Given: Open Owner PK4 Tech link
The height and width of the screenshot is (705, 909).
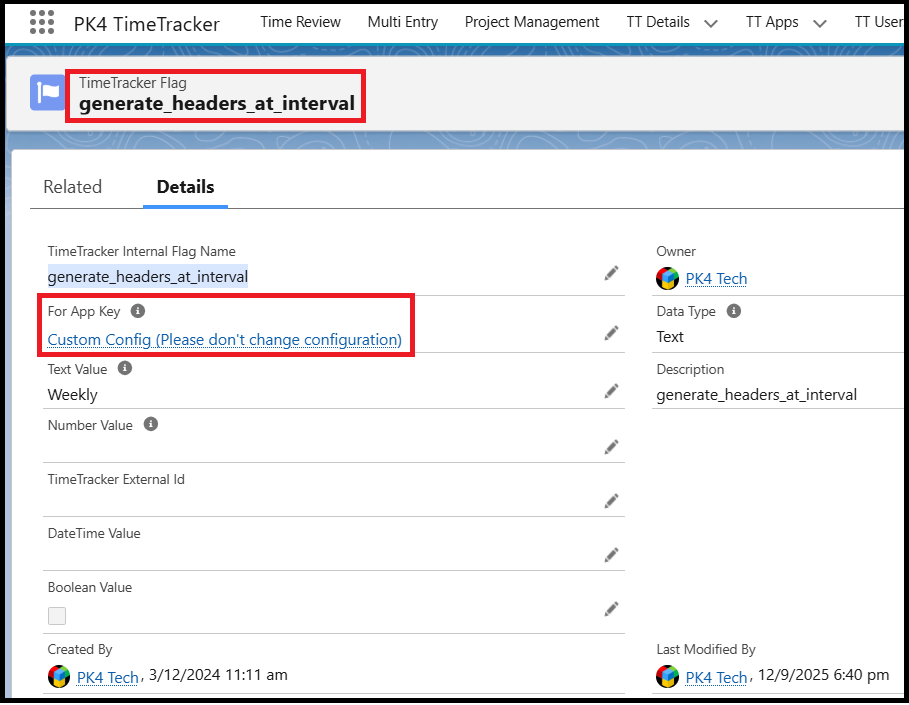Looking at the screenshot, I should 716,279.
